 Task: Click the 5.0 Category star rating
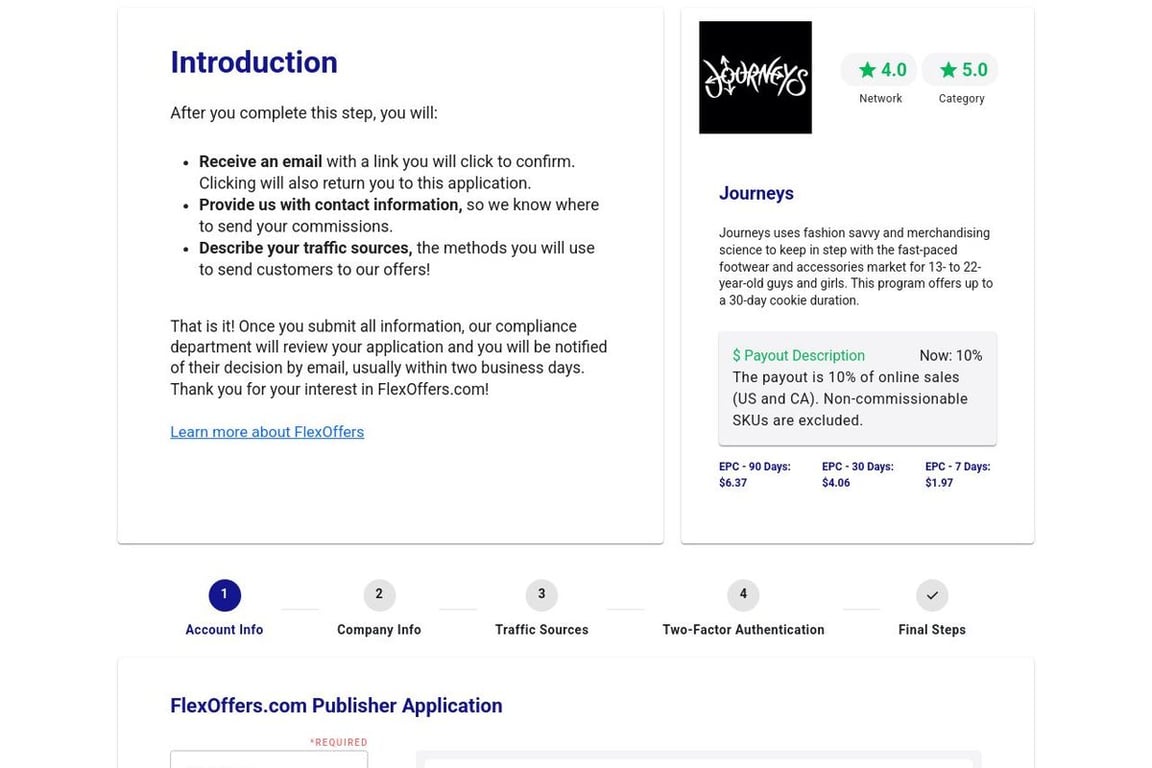tap(961, 70)
